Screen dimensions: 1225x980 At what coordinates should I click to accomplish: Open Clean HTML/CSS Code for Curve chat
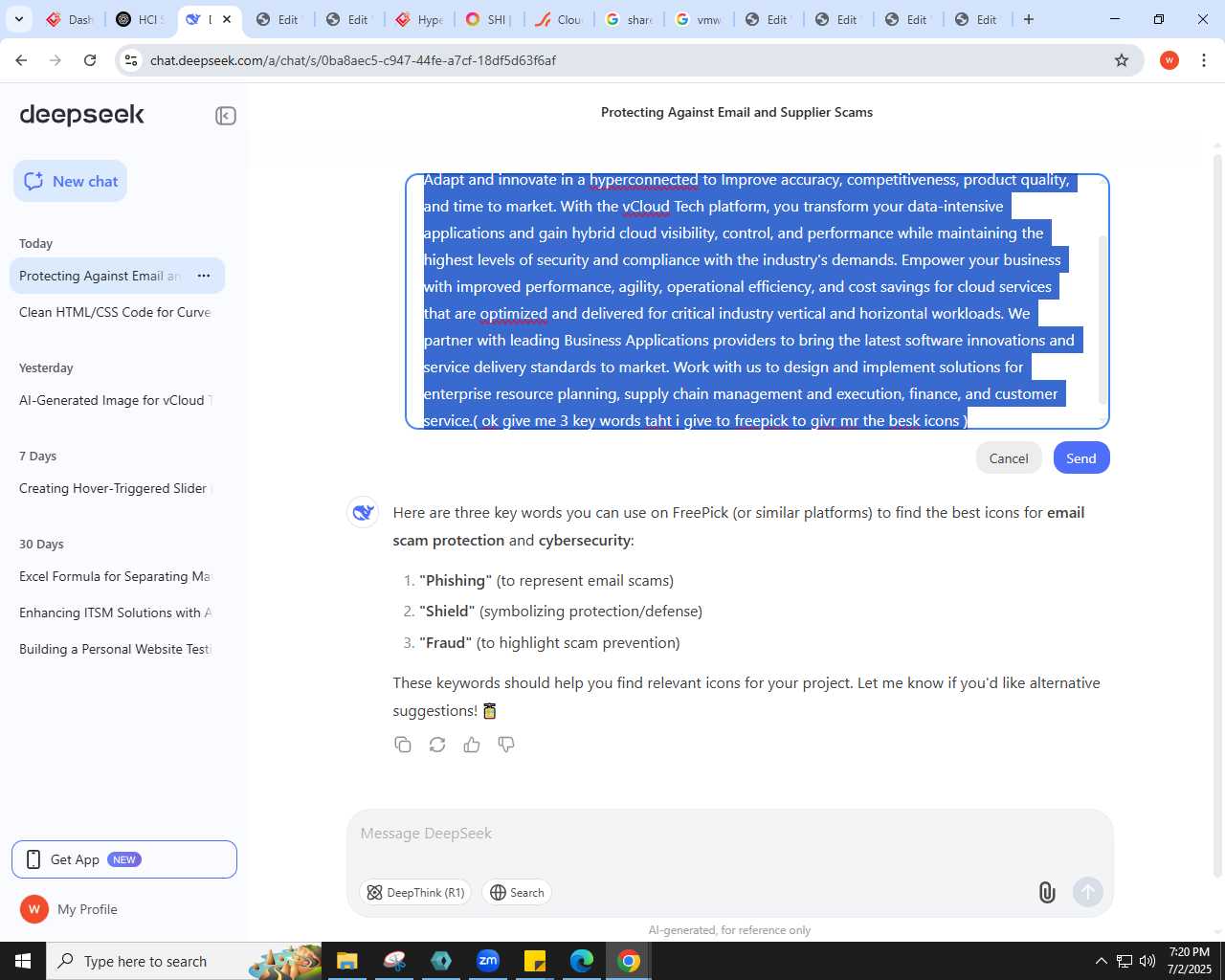tap(115, 312)
